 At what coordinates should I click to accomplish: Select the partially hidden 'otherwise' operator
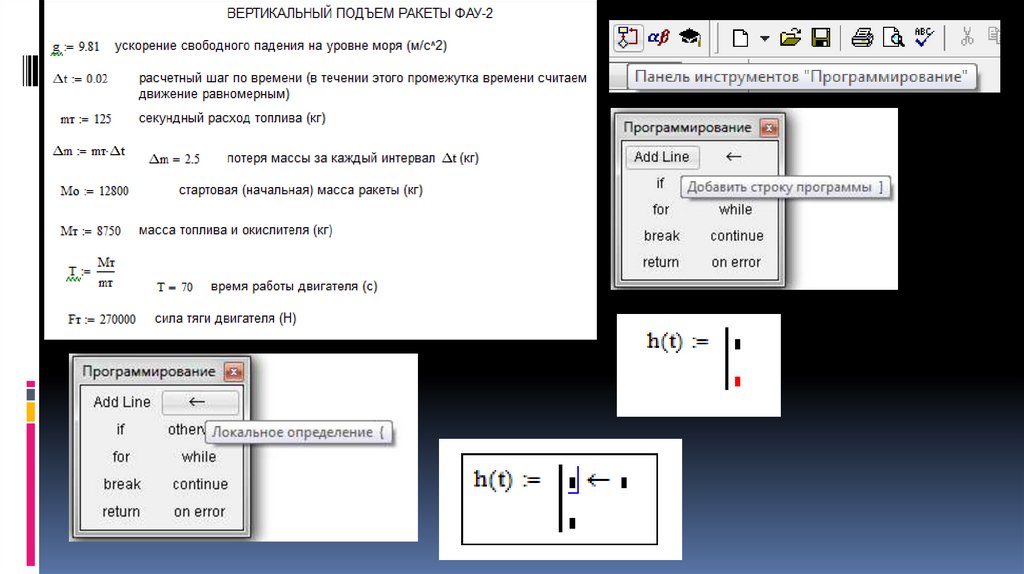185,429
